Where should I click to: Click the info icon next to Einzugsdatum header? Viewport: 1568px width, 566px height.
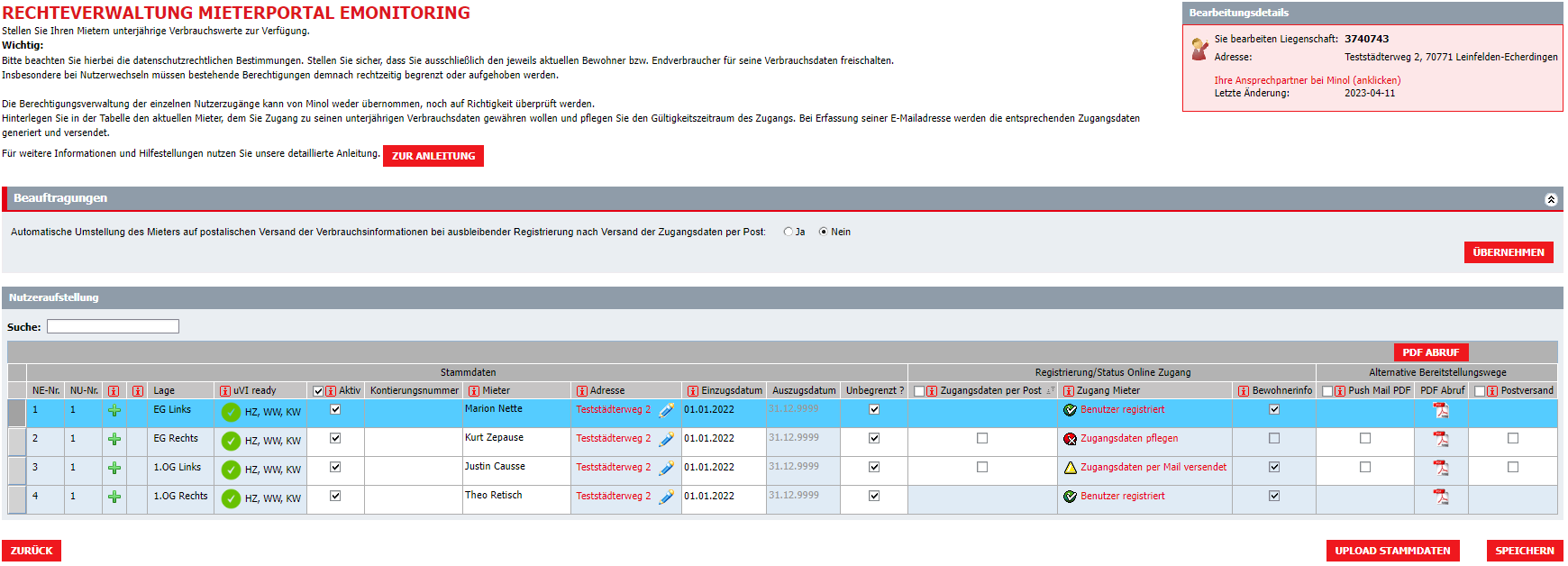point(693,391)
